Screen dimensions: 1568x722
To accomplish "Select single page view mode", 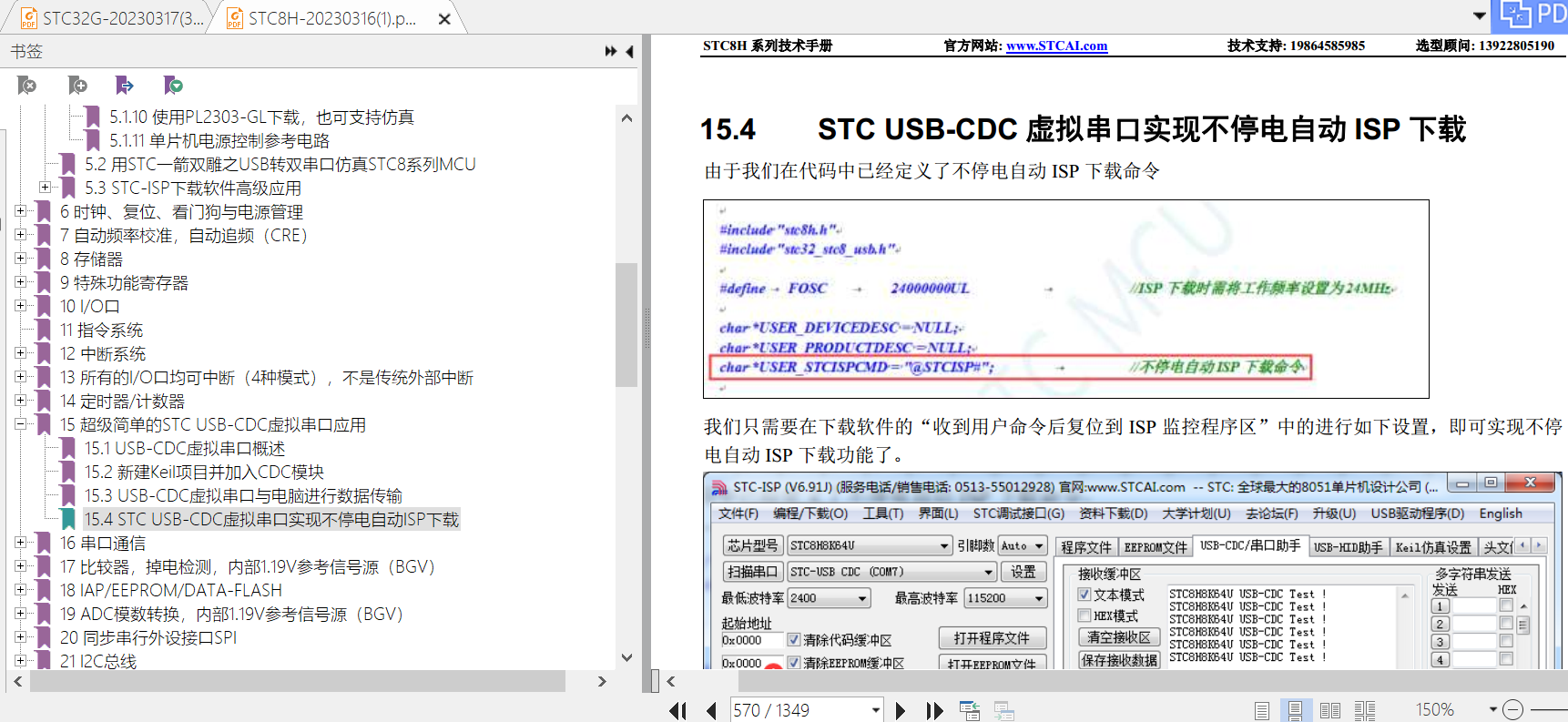I will [1262, 711].
